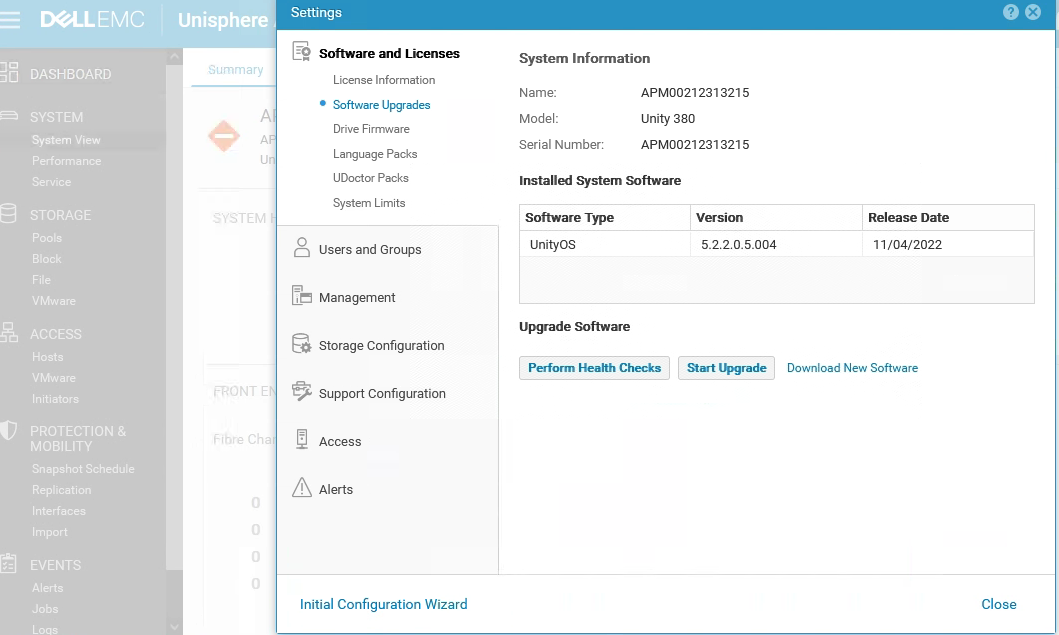Click the Protection shield icon
1059x635 pixels.
click(9, 431)
